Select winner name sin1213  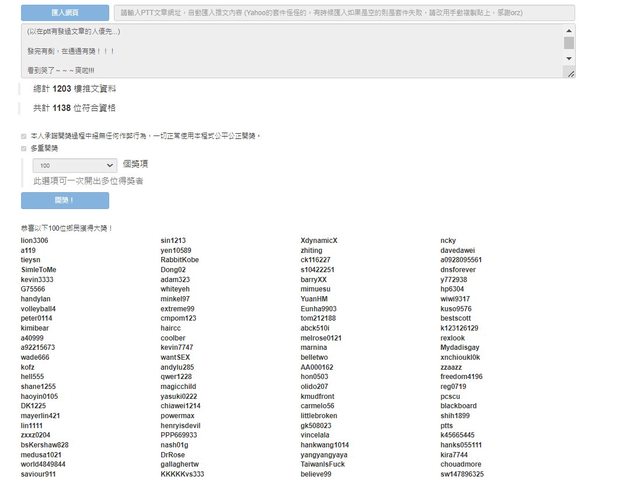pos(173,241)
